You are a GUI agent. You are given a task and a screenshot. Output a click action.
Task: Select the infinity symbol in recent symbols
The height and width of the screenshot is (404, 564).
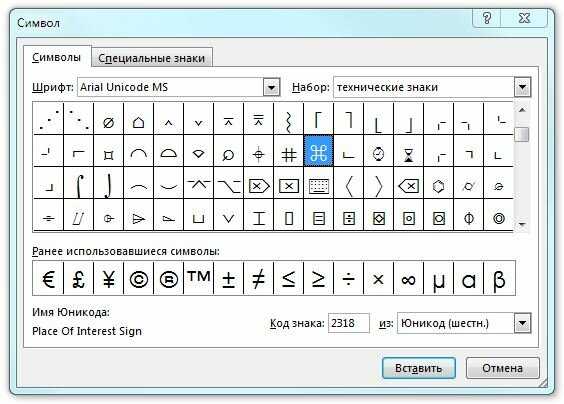point(408,279)
